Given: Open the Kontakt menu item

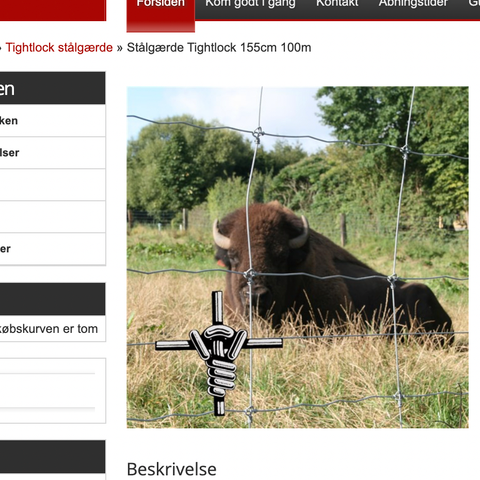Looking at the screenshot, I should (x=337, y=4).
